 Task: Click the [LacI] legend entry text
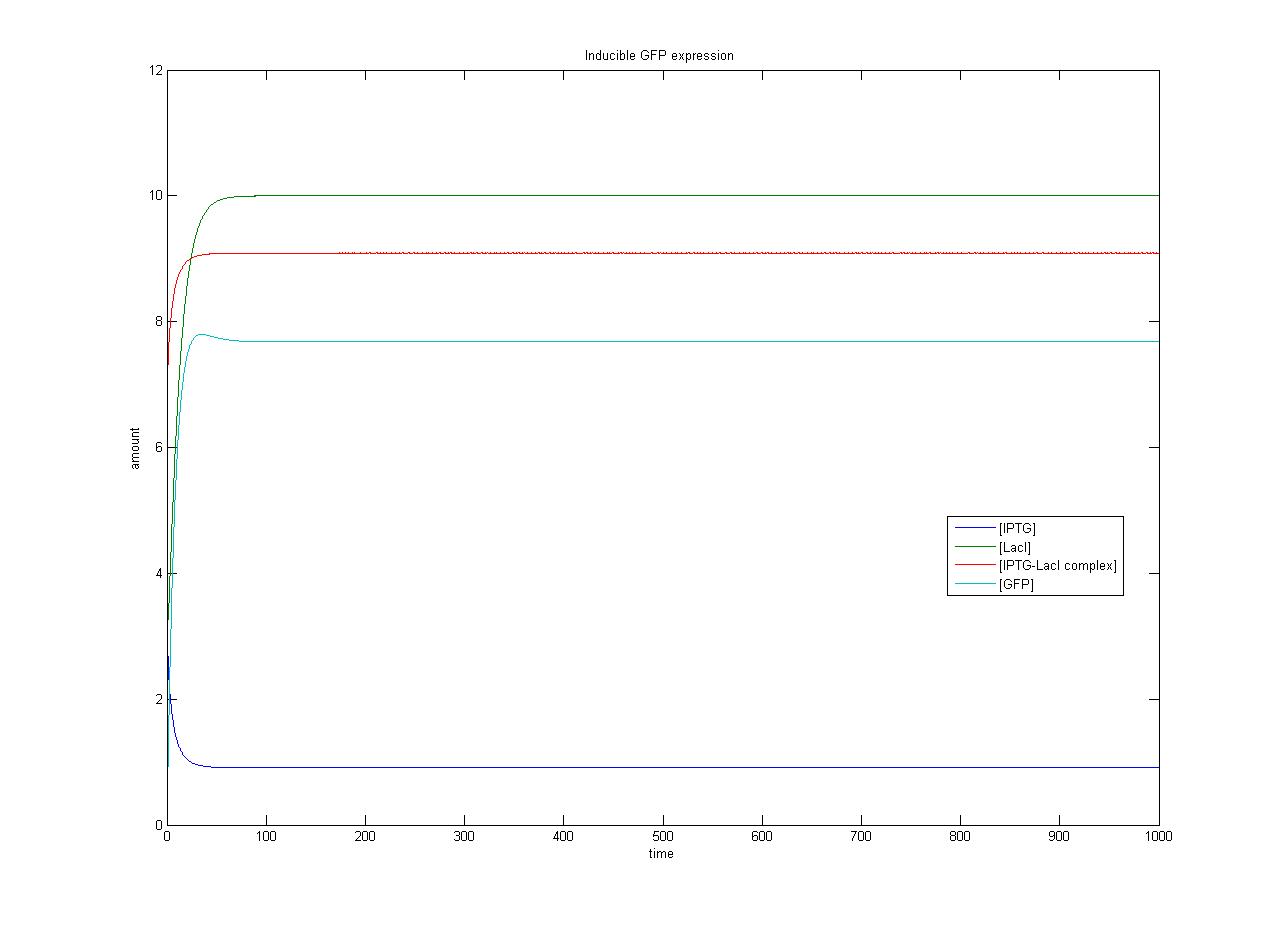point(1014,547)
